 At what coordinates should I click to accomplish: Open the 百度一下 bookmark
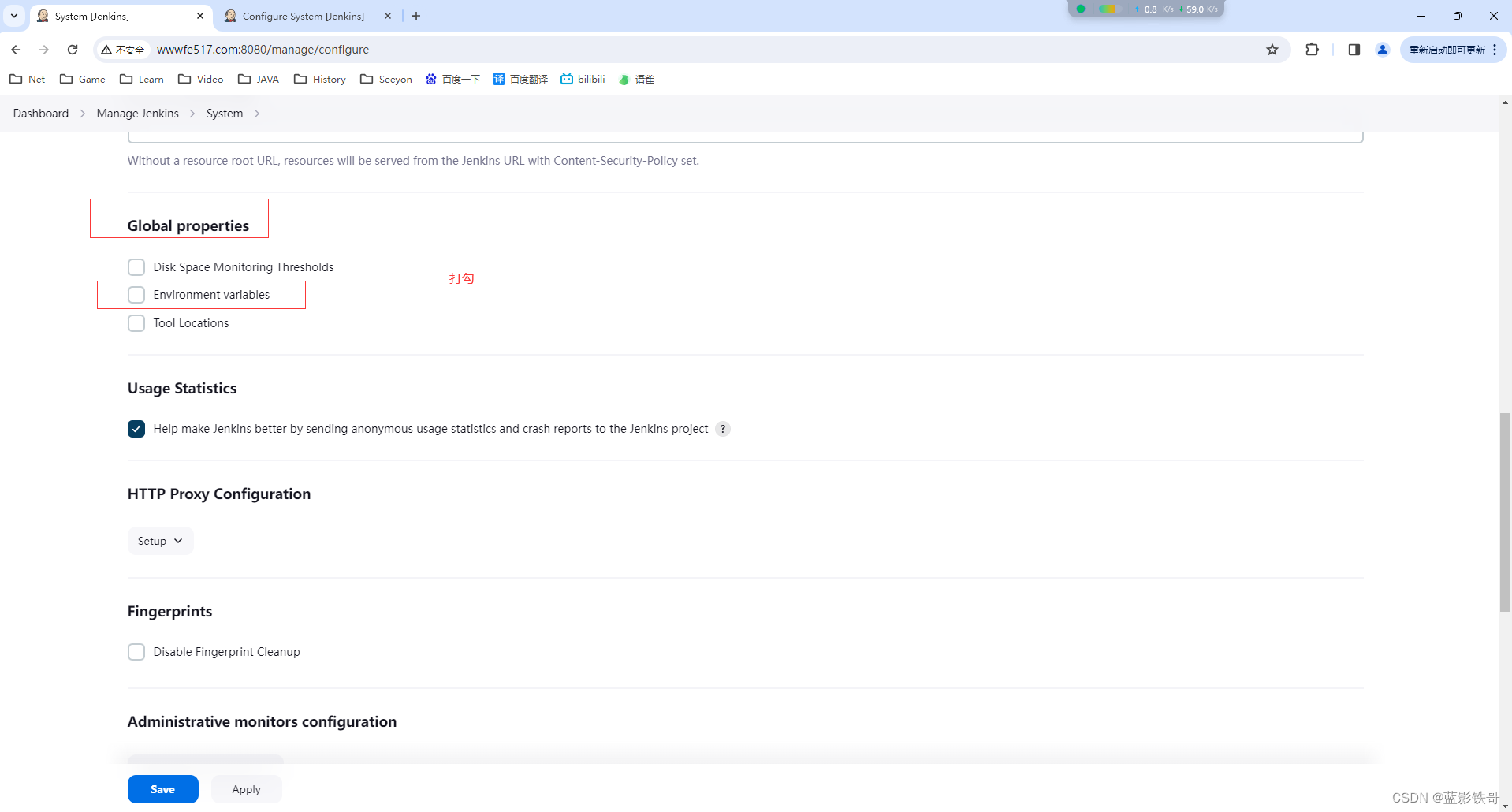click(x=452, y=79)
